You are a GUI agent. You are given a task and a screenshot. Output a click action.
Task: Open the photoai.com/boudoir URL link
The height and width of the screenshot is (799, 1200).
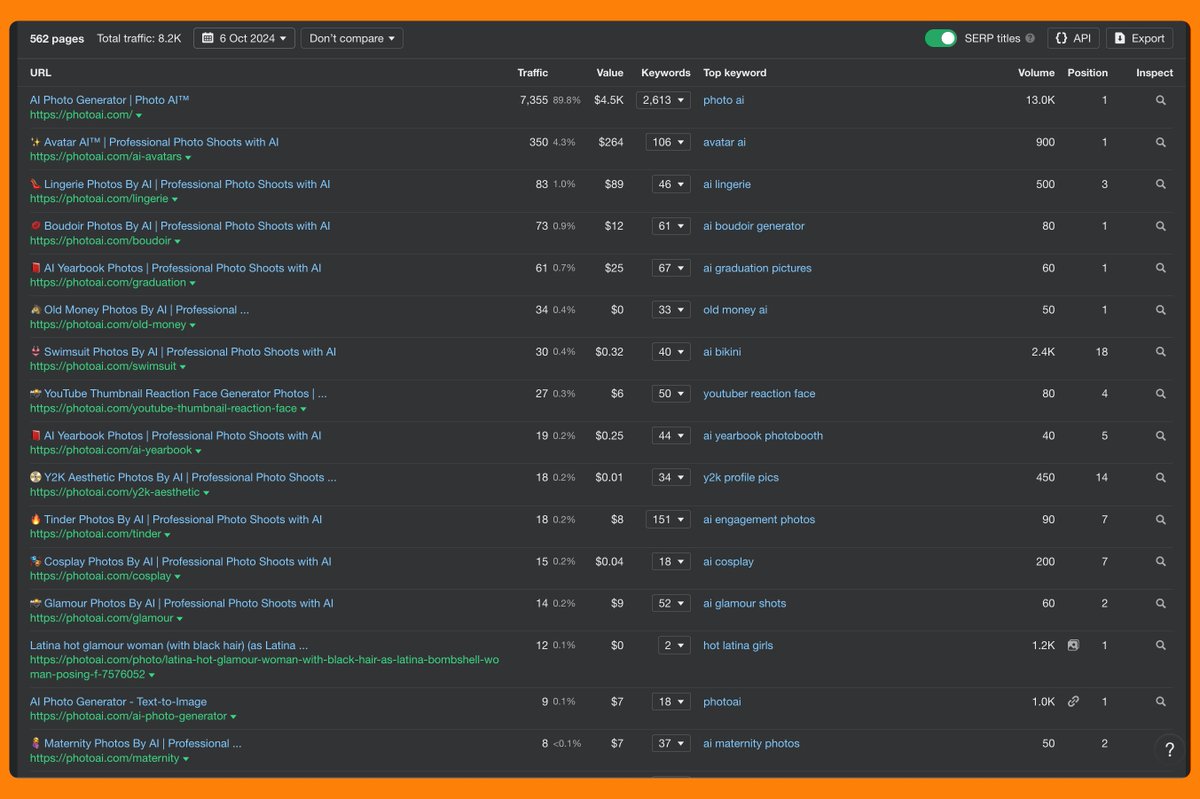pyautogui.click(x=100, y=241)
